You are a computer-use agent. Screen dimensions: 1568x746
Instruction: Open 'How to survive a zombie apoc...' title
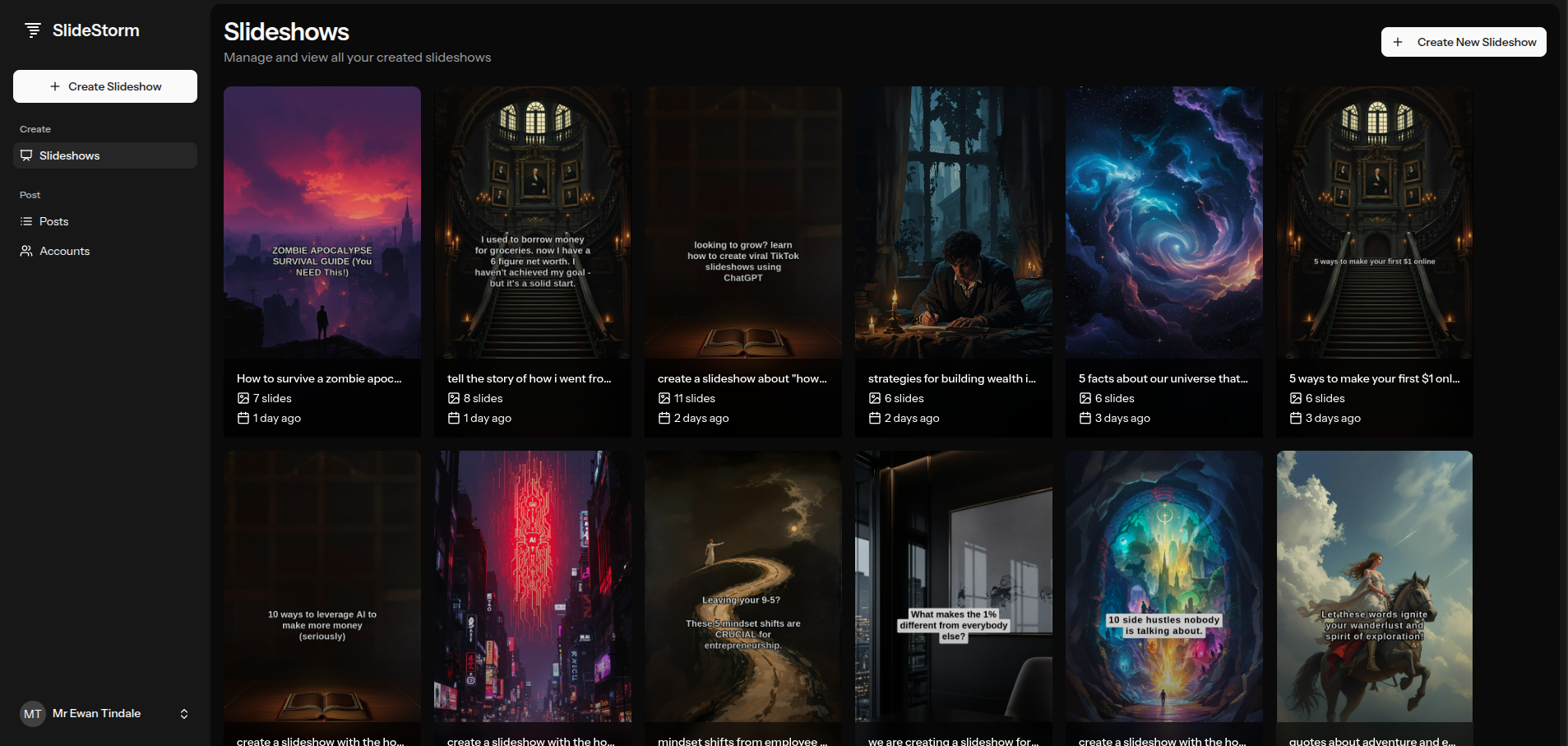point(319,378)
